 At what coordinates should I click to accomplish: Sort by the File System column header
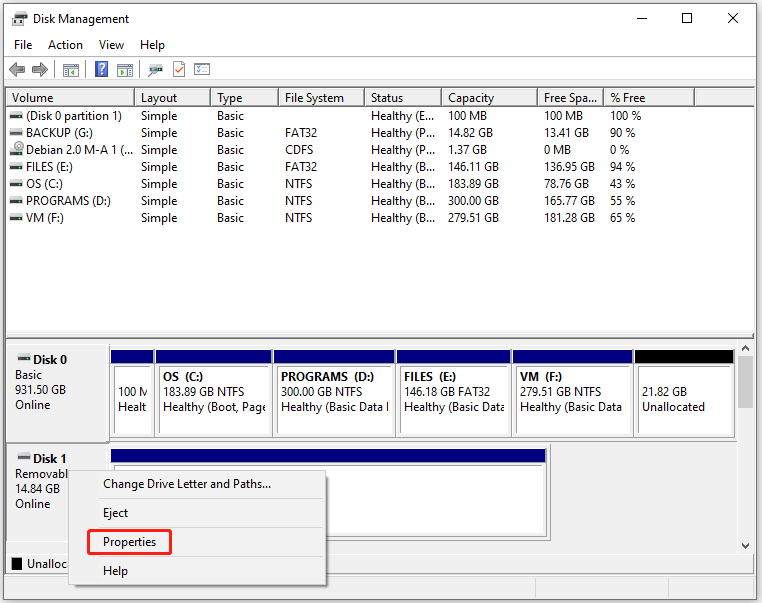pyautogui.click(x=321, y=98)
